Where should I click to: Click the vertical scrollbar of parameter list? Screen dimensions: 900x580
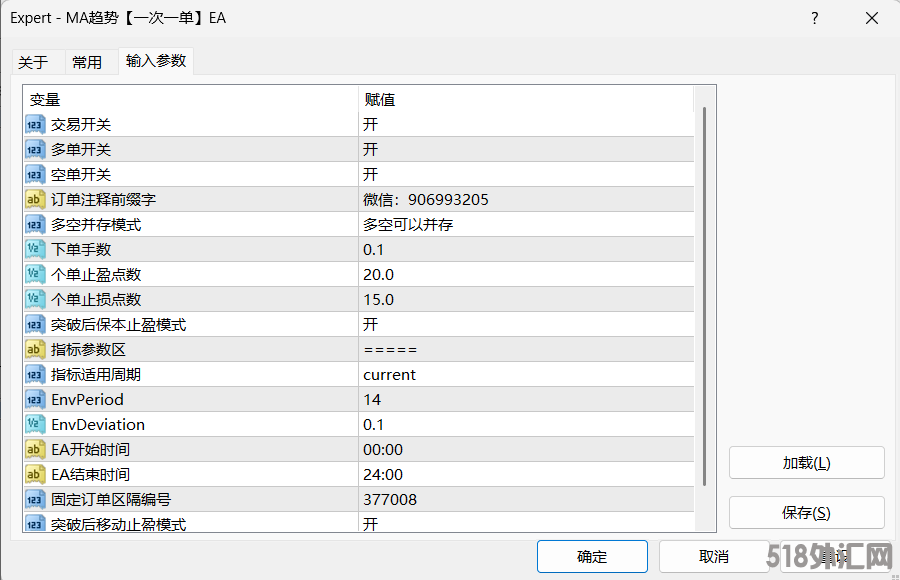tap(705, 300)
